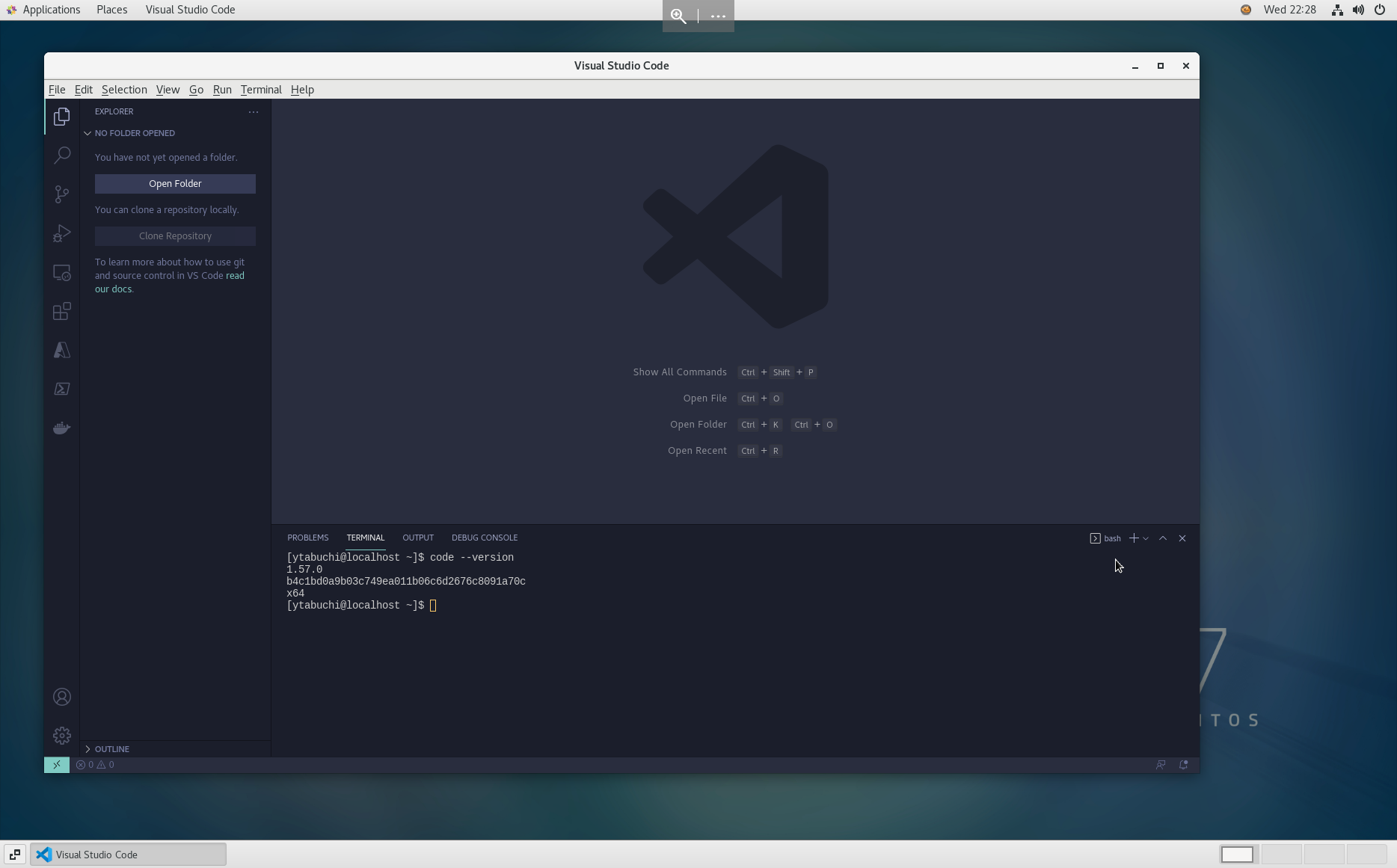Switch to the DEBUG CONSOLE tab

click(x=485, y=538)
